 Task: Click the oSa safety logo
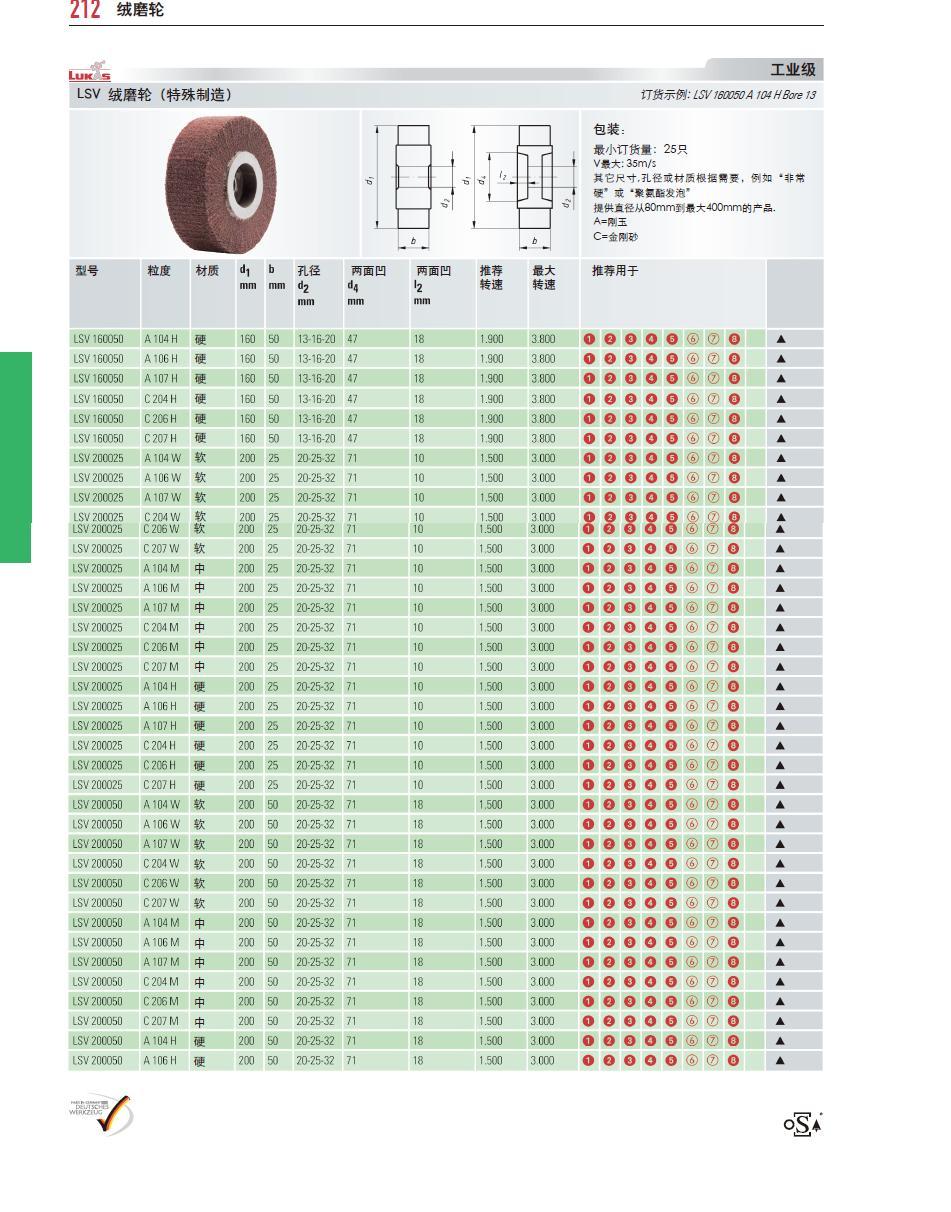[x=802, y=1124]
